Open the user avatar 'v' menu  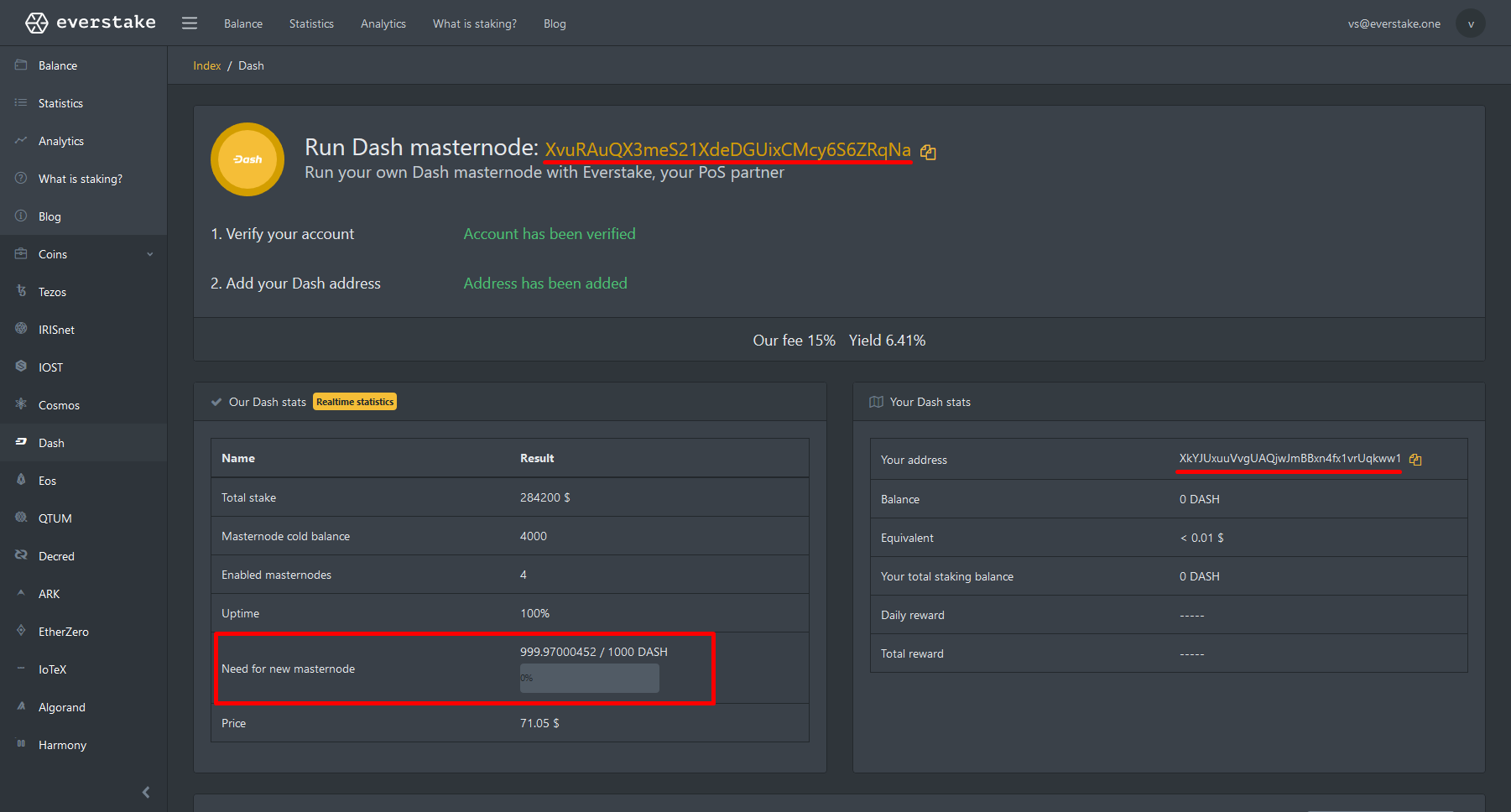point(1471,23)
